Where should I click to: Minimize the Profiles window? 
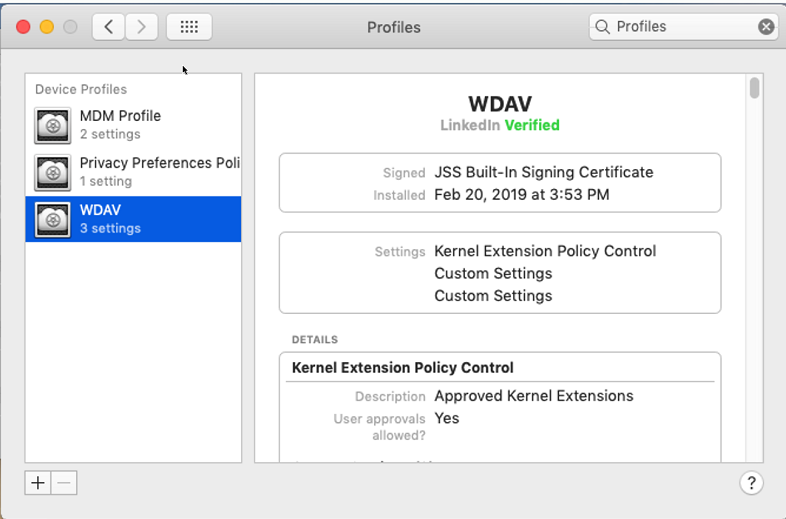[x=46, y=27]
